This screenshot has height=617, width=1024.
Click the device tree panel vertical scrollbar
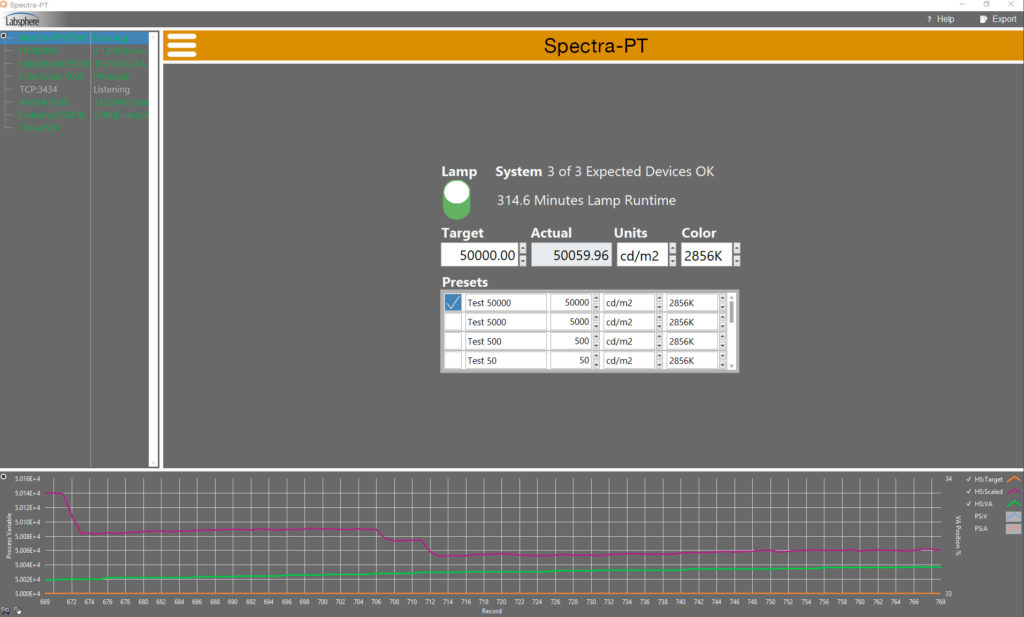(x=153, y=249)
